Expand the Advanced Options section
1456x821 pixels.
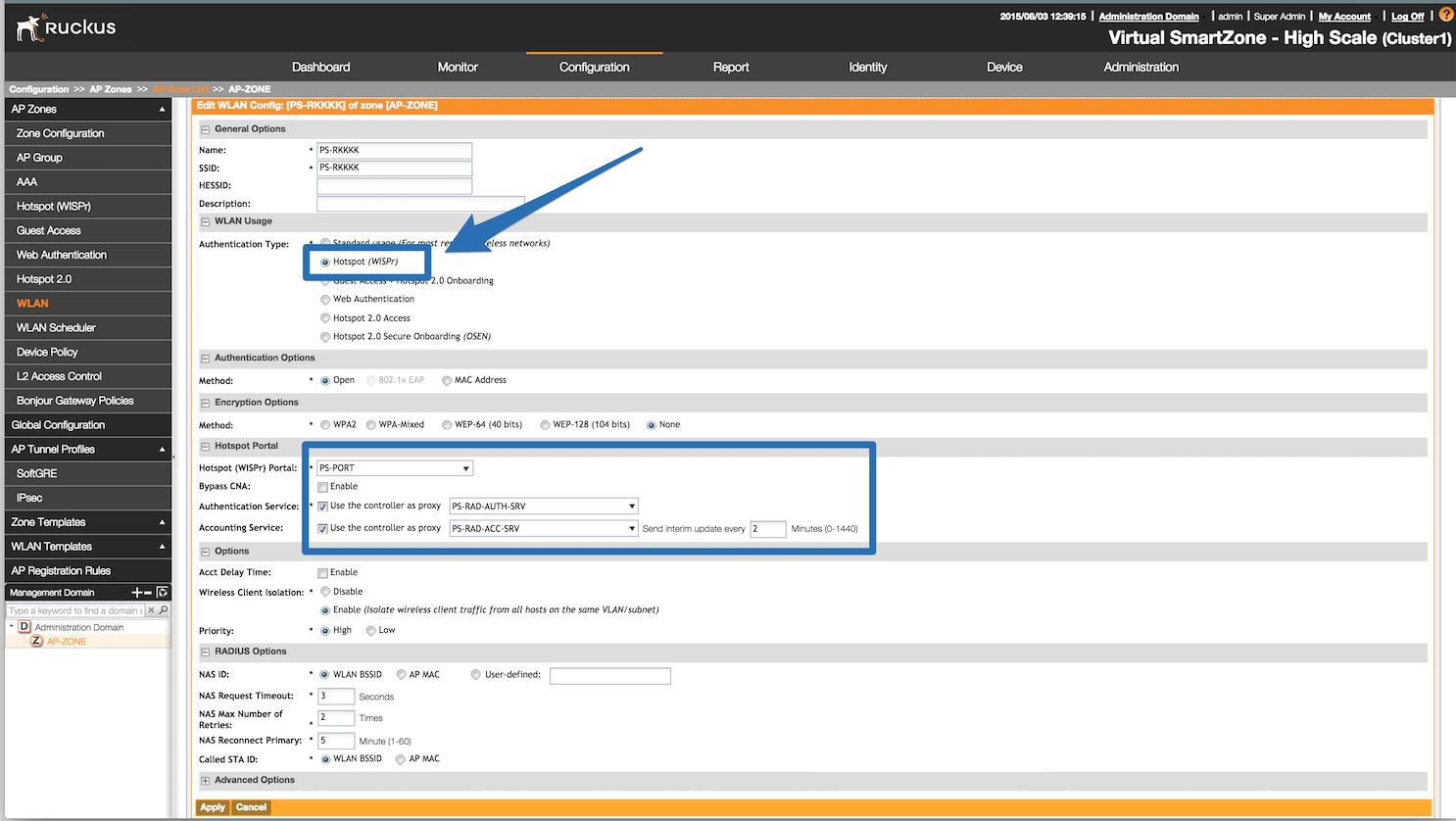(206, 781)
